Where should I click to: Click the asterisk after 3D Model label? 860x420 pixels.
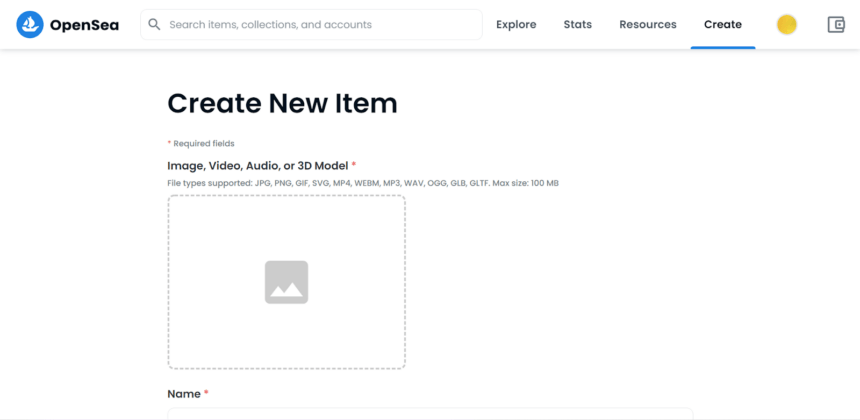(x=354, y=165)
